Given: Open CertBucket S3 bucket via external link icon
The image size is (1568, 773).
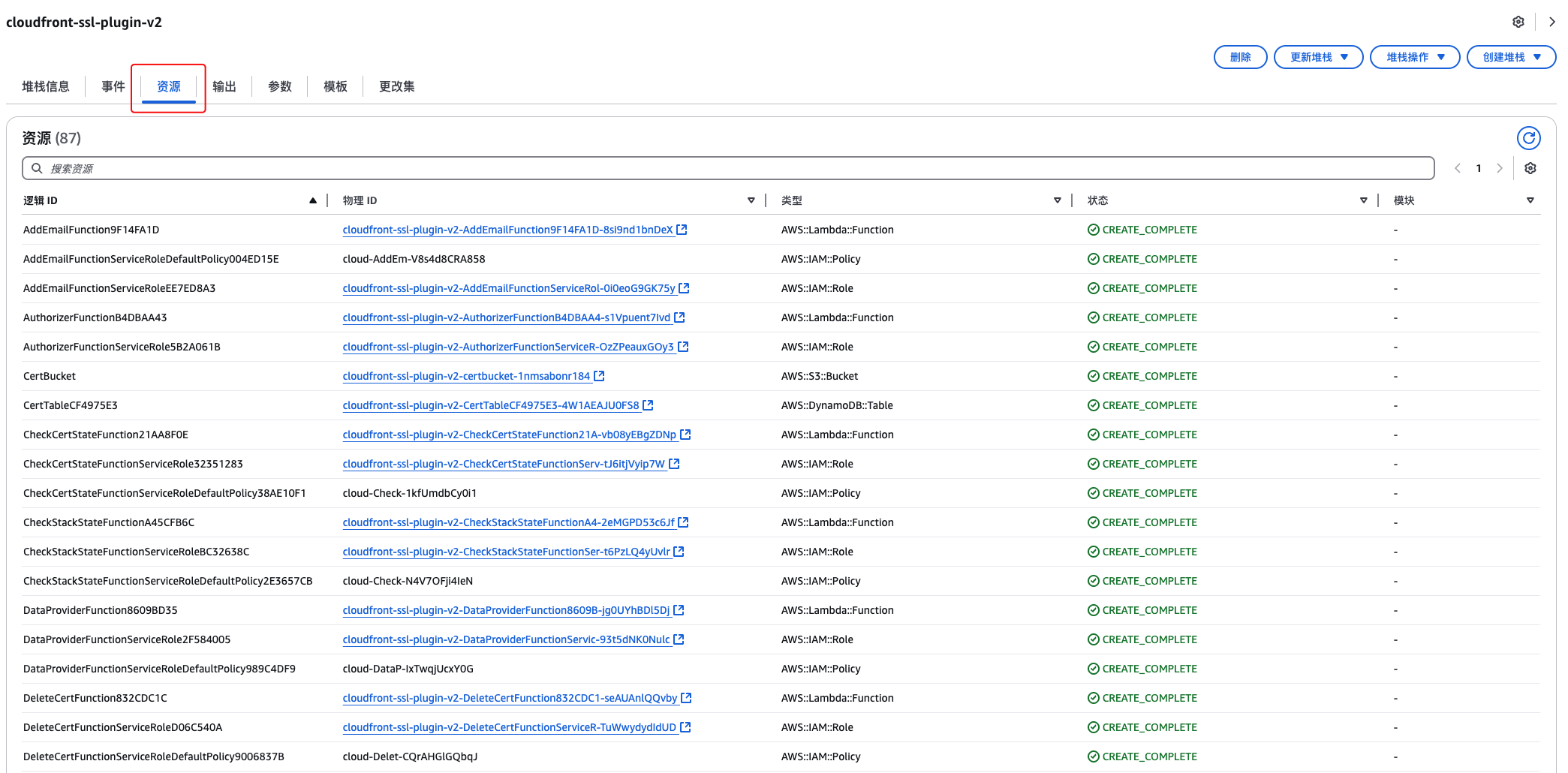Looking at the screenshot, I should [597, 376].
